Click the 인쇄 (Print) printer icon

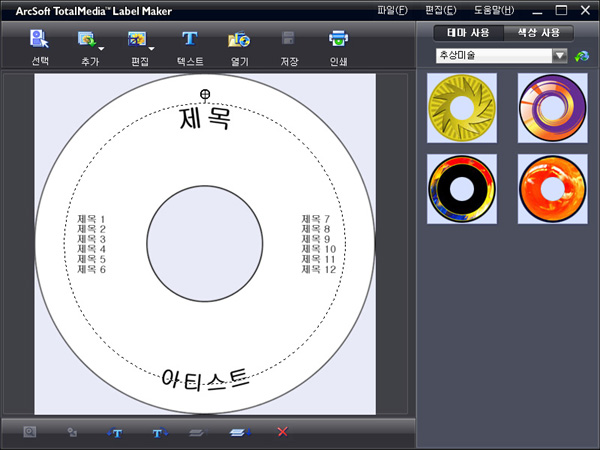[x=338, y=38]
